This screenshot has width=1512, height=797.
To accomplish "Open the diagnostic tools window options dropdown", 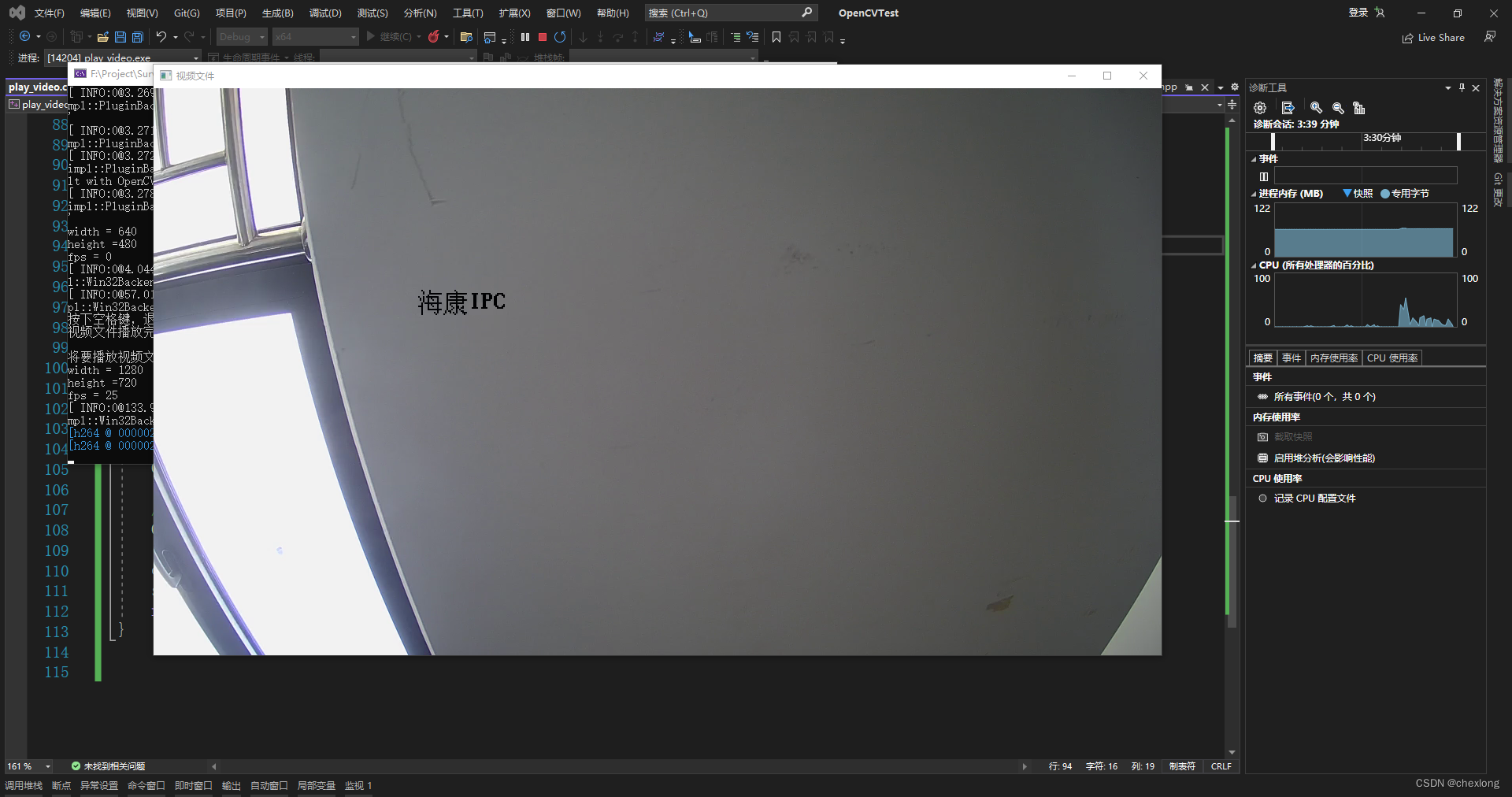I will 1448,87.
